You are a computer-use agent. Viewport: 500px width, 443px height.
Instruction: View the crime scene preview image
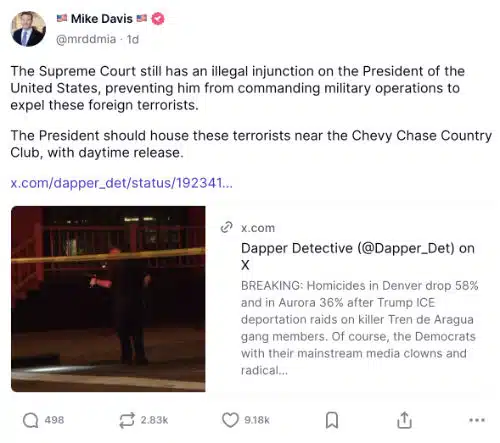click(108, 299)
